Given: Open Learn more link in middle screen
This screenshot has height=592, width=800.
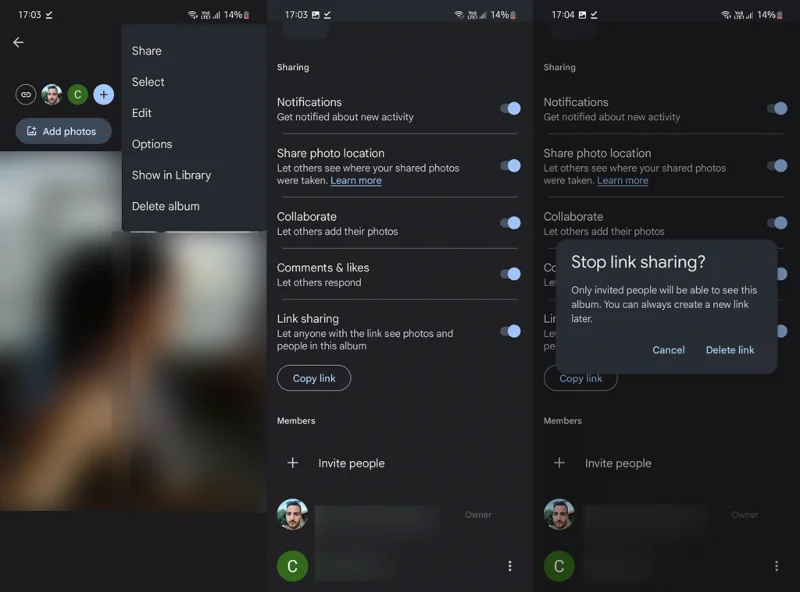Looking at the screenshot, I should pos(356,181).
